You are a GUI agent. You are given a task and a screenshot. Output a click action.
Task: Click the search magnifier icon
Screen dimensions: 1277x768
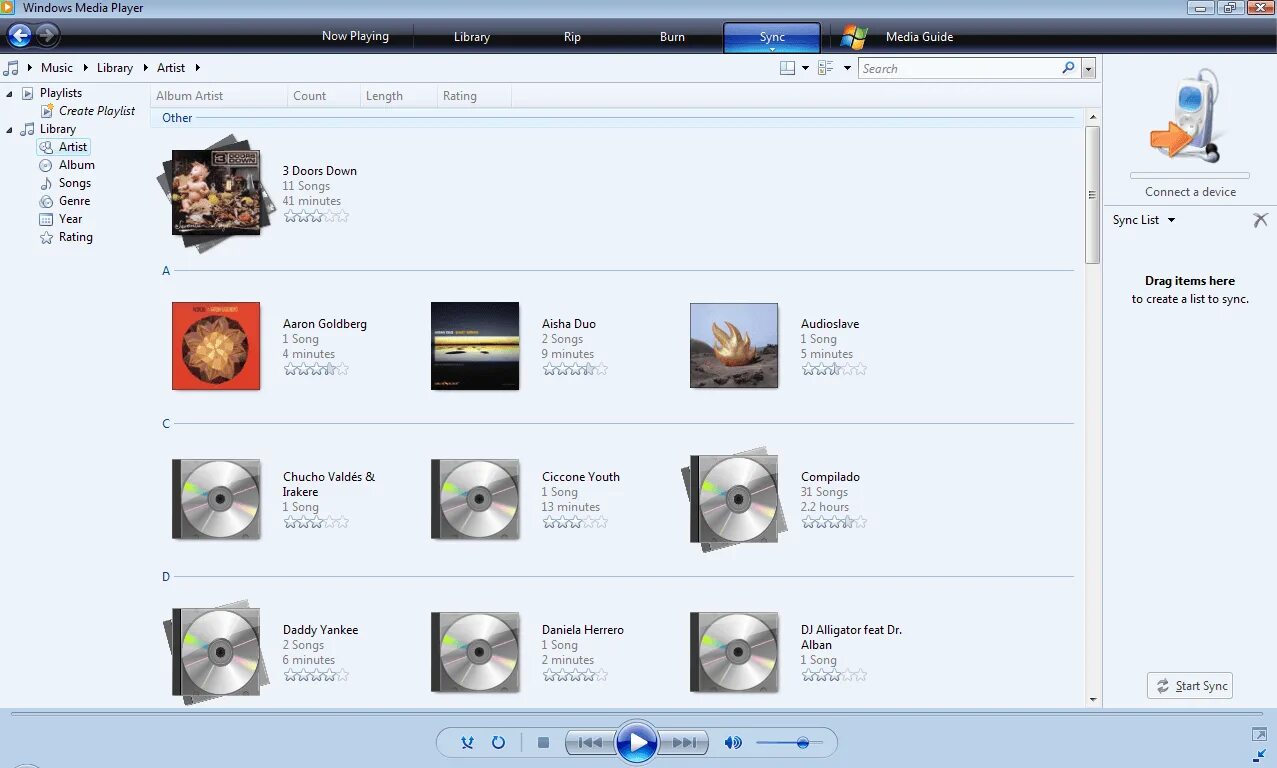[x=1069, y=68]
